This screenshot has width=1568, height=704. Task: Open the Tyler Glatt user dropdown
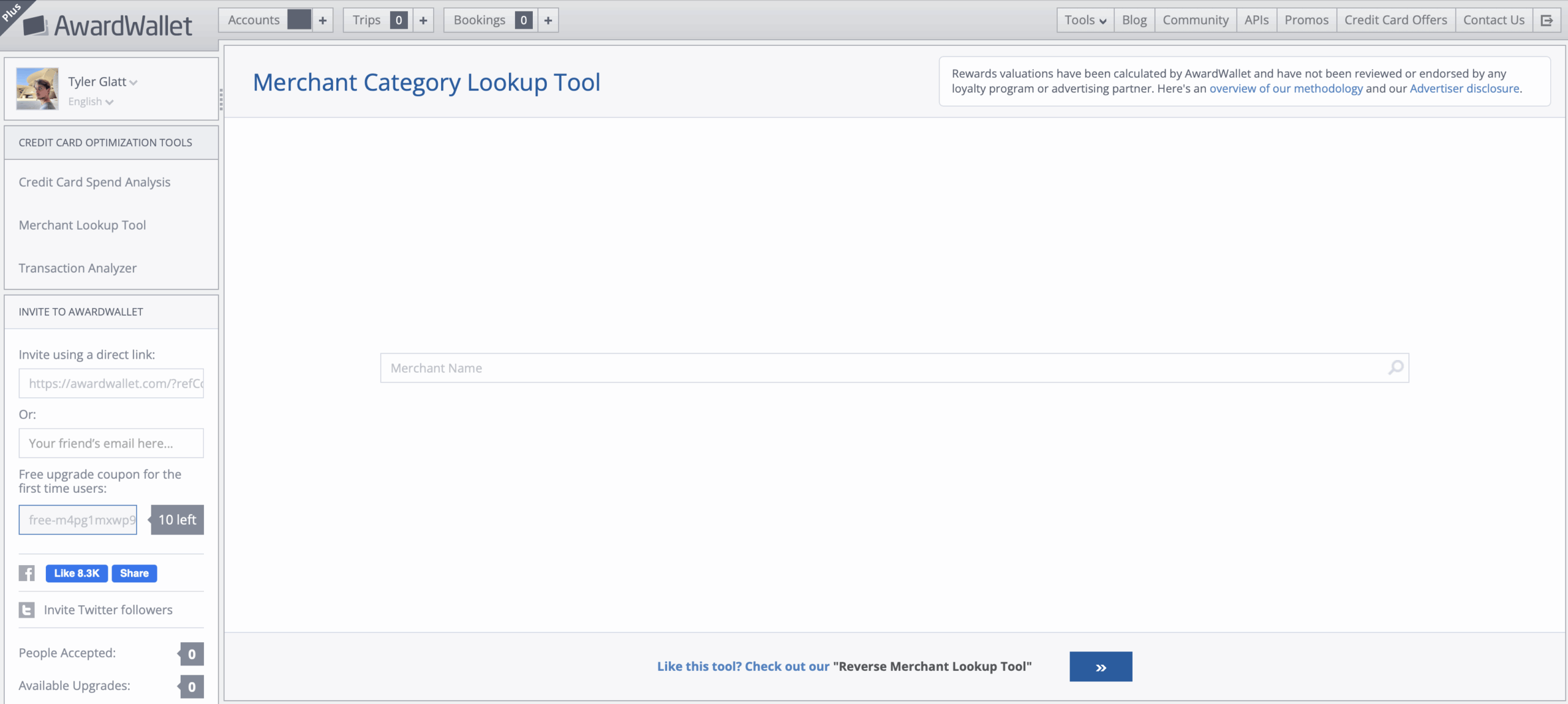coord(103,81)
